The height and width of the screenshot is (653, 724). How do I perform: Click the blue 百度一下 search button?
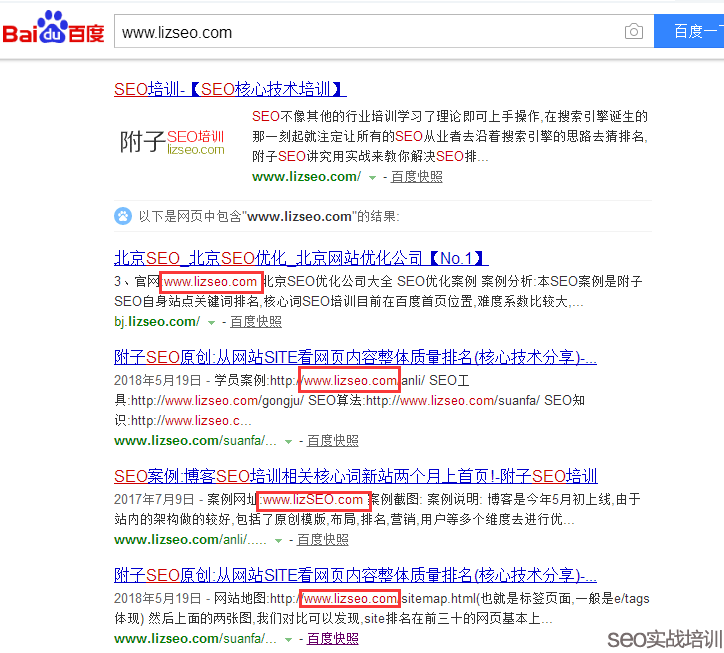(689, 31)
